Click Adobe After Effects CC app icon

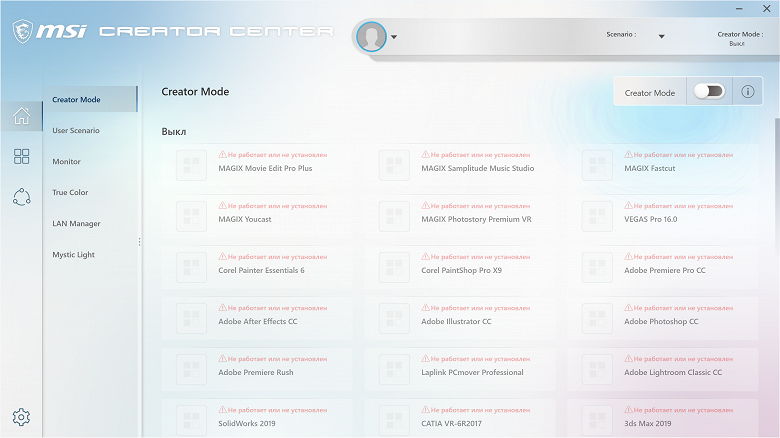coord(192,318)
